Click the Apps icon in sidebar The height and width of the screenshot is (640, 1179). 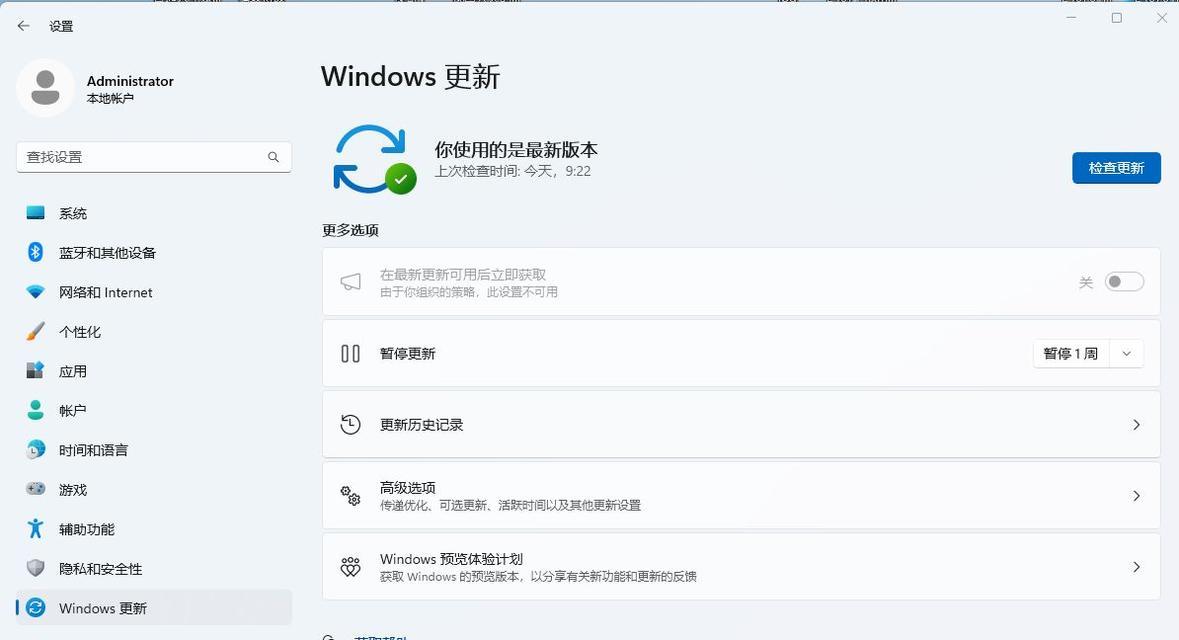[35, 370]
